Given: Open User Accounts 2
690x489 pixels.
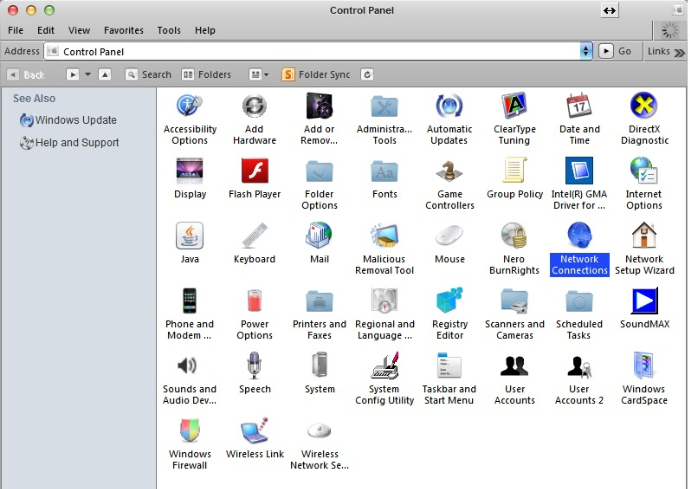Looking at the screenshot, I should click(579, 379).
